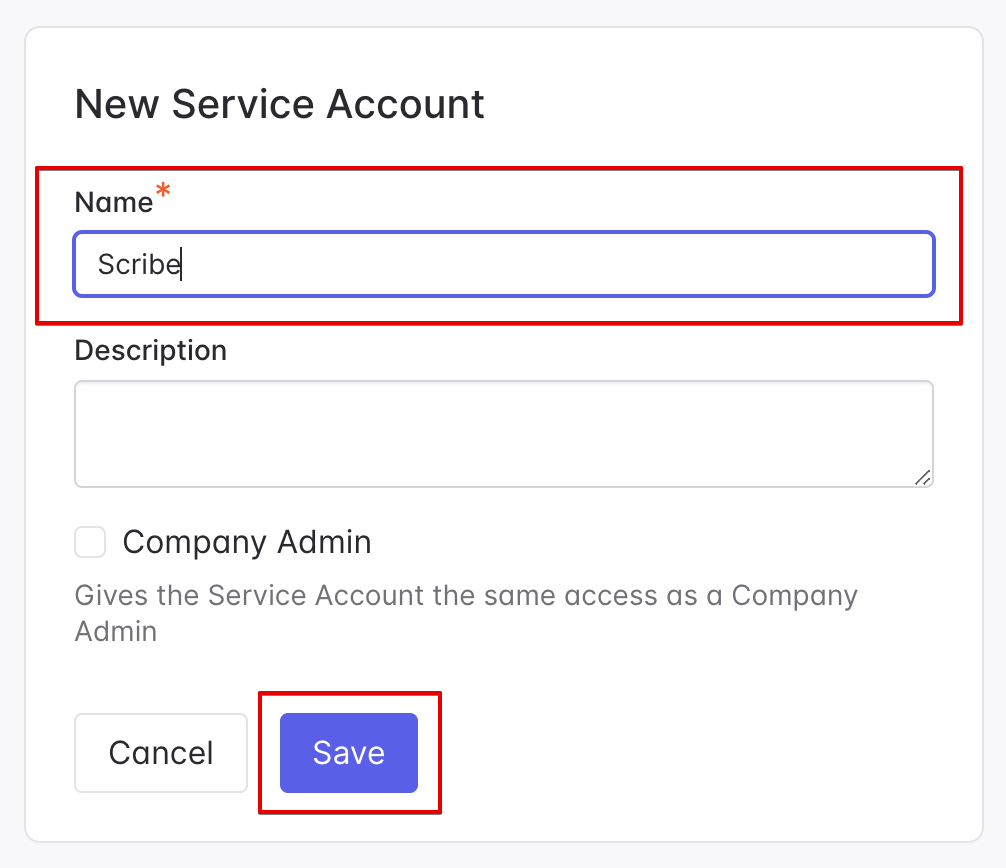This screenshot has width=1006, height=868.
Task: Click the word "New" in the dialog title
Action: pyautogui.click(x=117, y=105)
